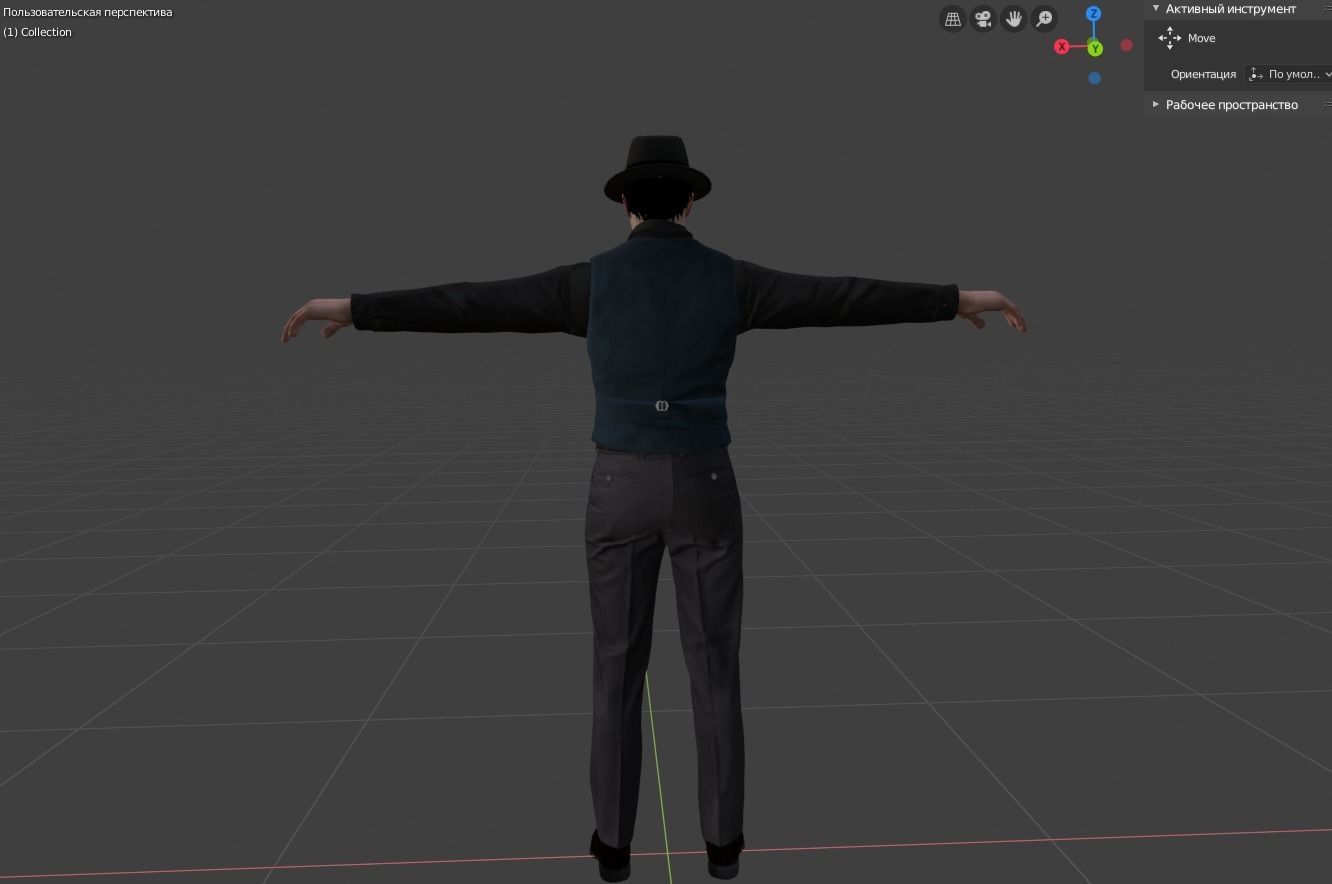Toggle perspective/orthographic view grid icon
1332x884 pixels.
pos(953,19)
